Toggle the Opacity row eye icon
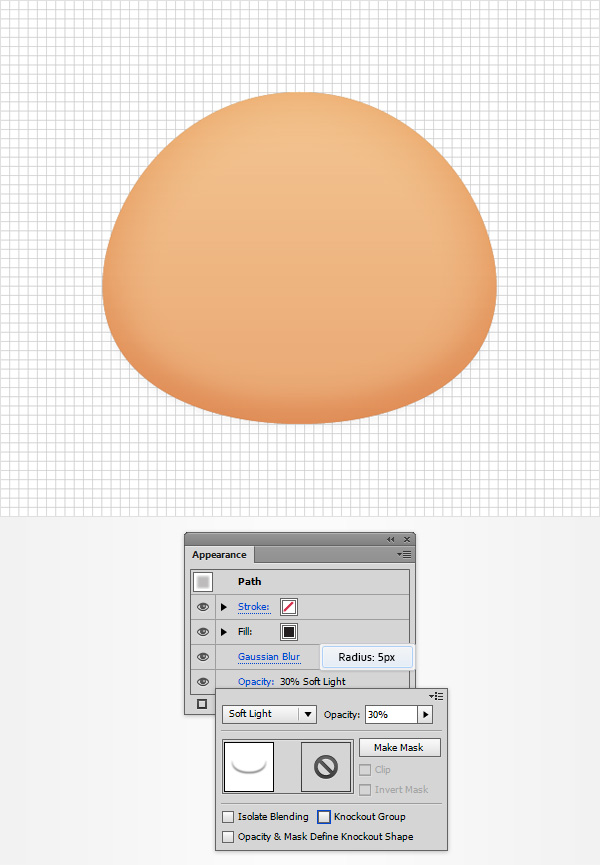Viewport: 600px width, 865px height. coord(203,682)
